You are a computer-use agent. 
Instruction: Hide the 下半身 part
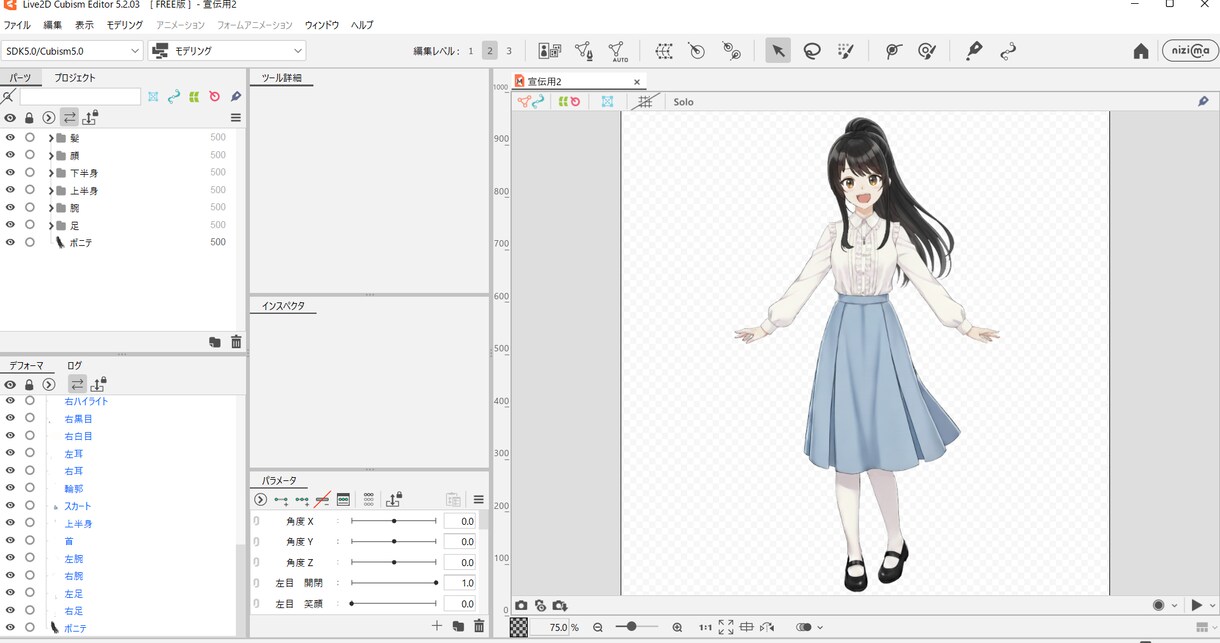(10, 172)
